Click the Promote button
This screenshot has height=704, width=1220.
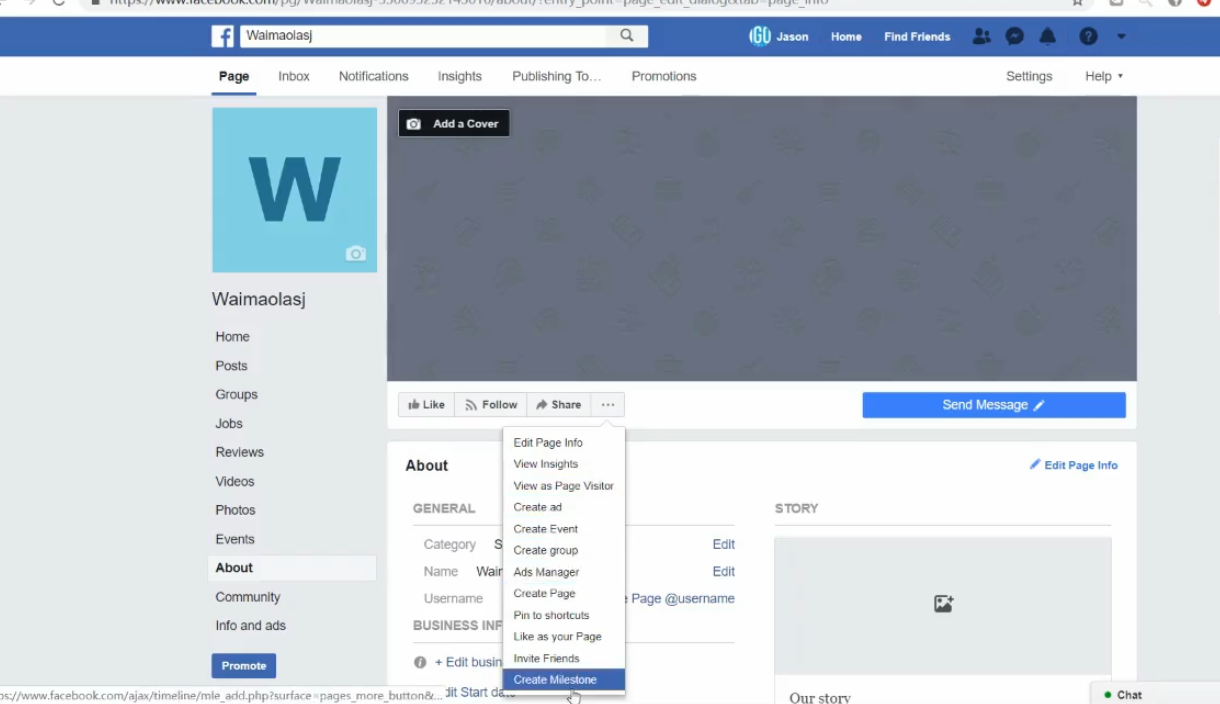point(244,666)
